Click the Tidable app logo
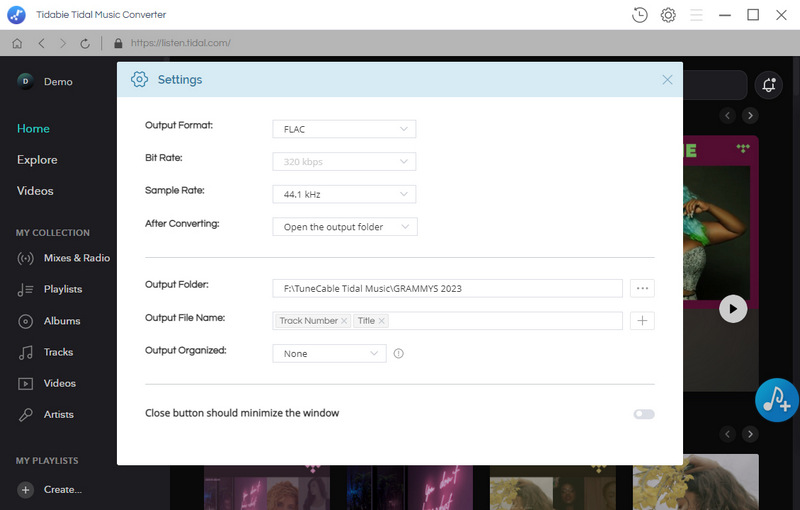This screenshot has height=510, width=800. click(x=16, y=15)
